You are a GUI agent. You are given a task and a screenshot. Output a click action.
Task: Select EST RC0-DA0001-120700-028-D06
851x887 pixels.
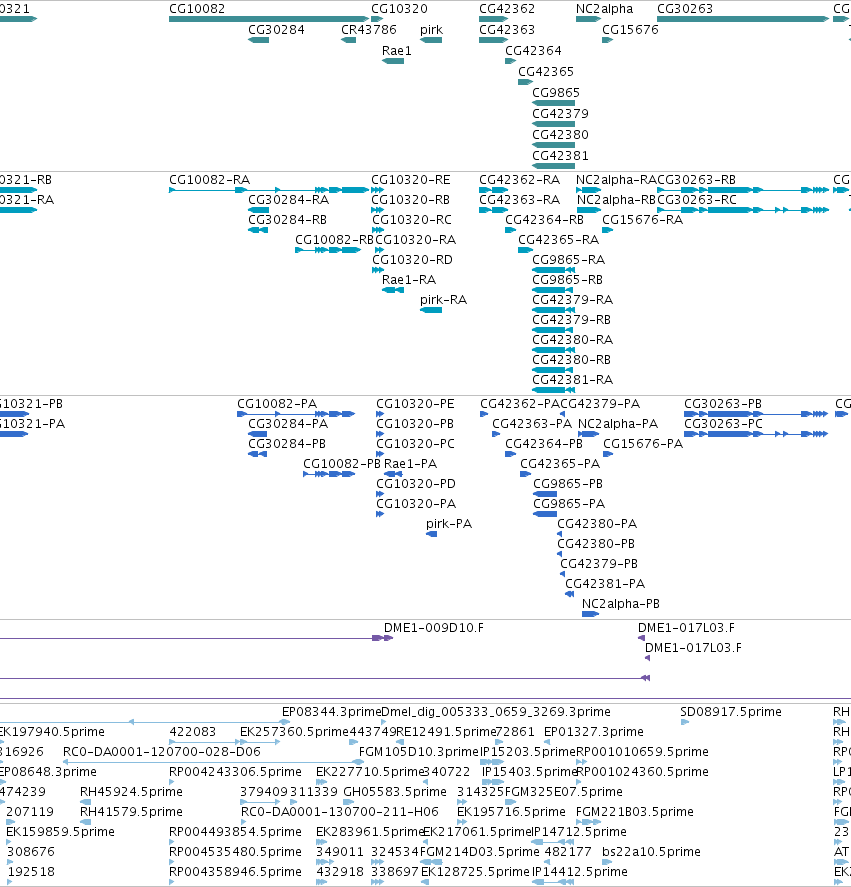click(x=162, y=752)
